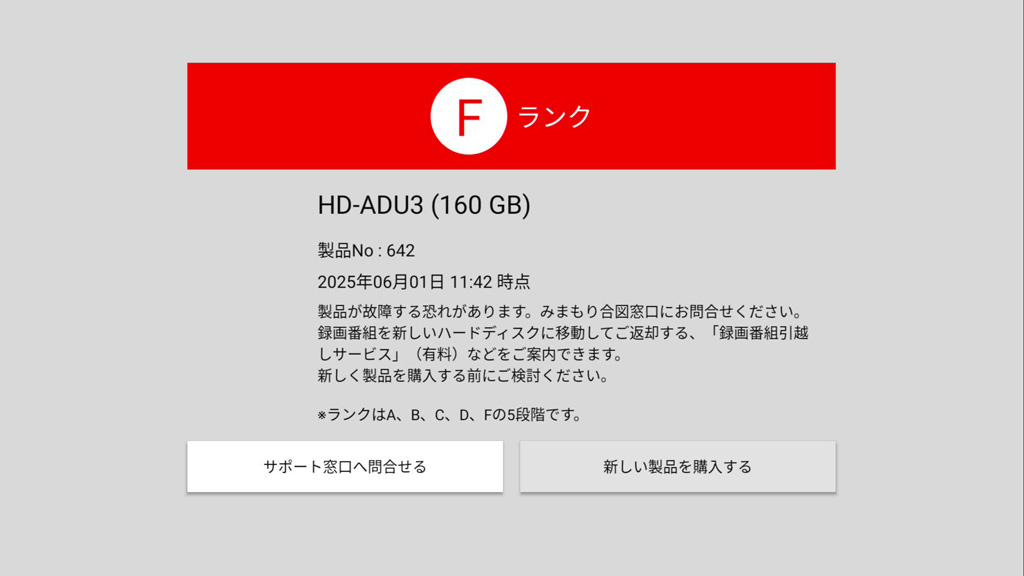Image resolution: width=1024 pixels, height=576 pixels.
Task: Click the ※ランクは footnote beginning
Action: point(351,415)
